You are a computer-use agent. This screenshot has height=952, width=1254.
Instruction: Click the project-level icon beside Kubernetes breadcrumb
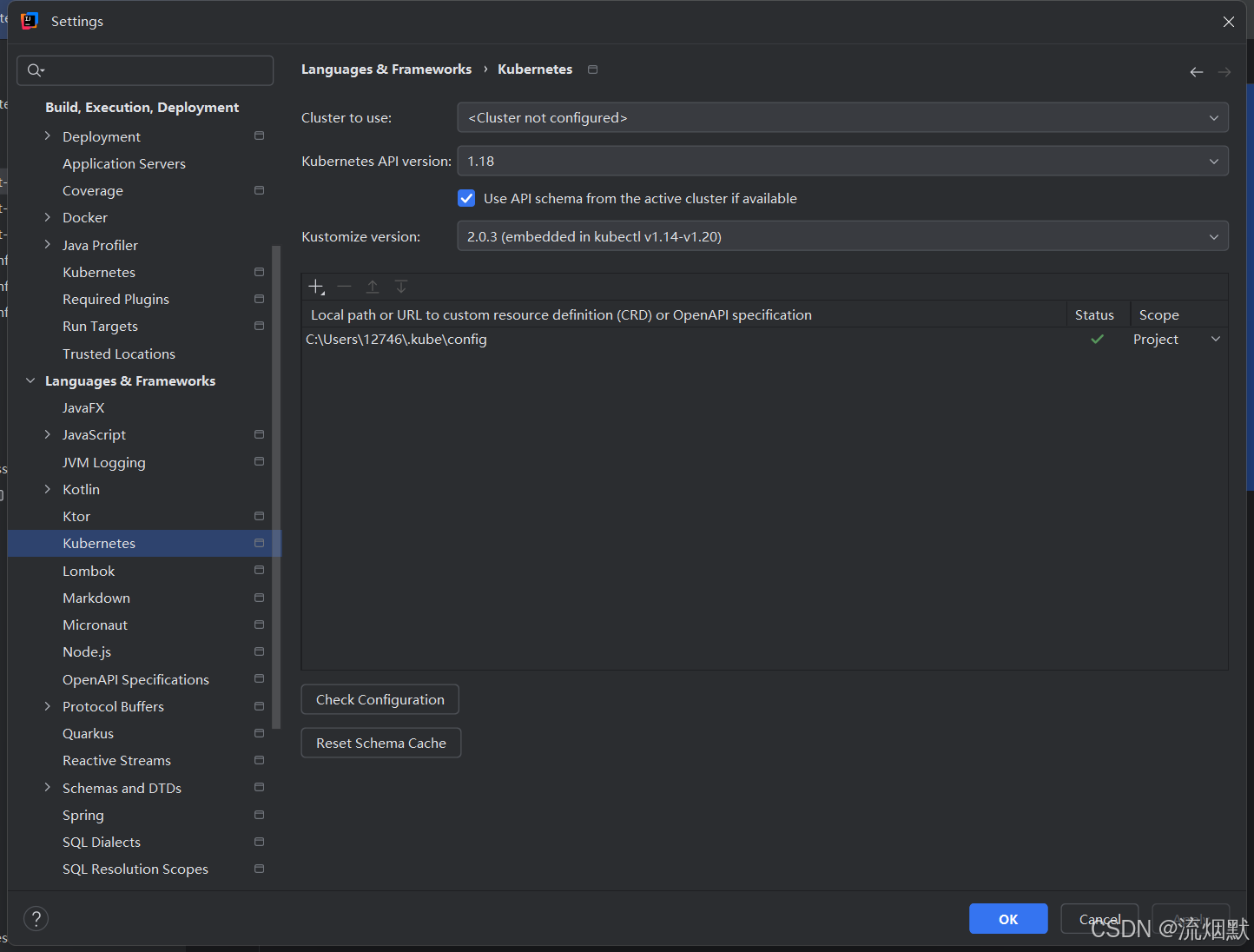[x=593, y=69]
